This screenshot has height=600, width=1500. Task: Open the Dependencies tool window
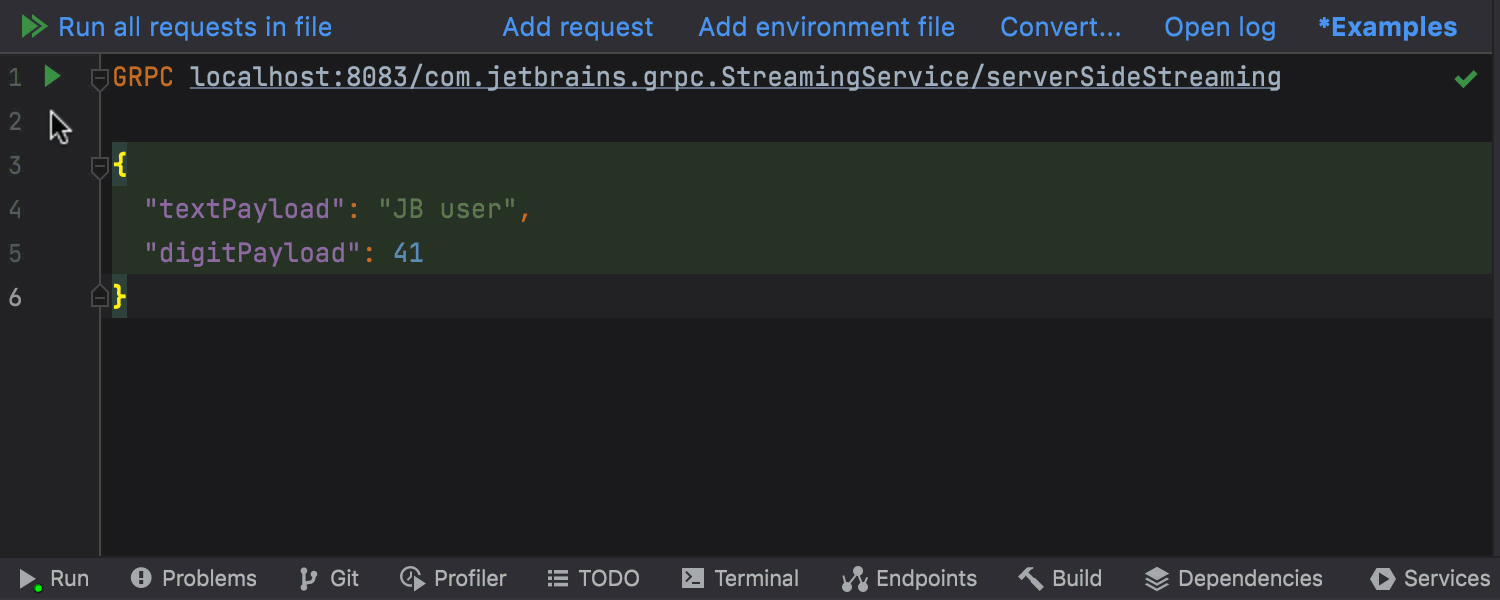coord(1233,579)
